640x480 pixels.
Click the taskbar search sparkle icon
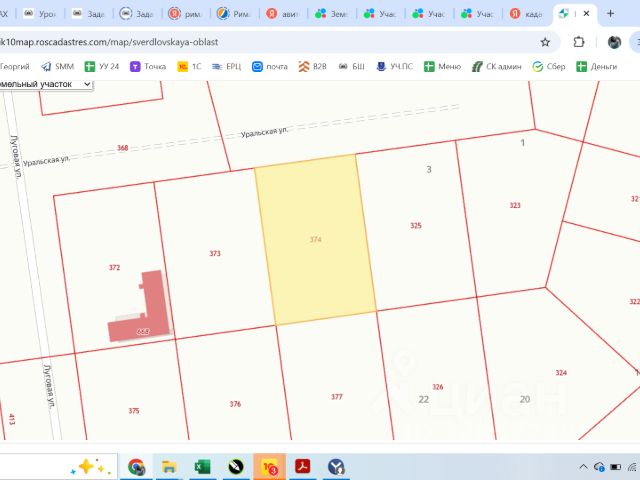click(91, 467)
